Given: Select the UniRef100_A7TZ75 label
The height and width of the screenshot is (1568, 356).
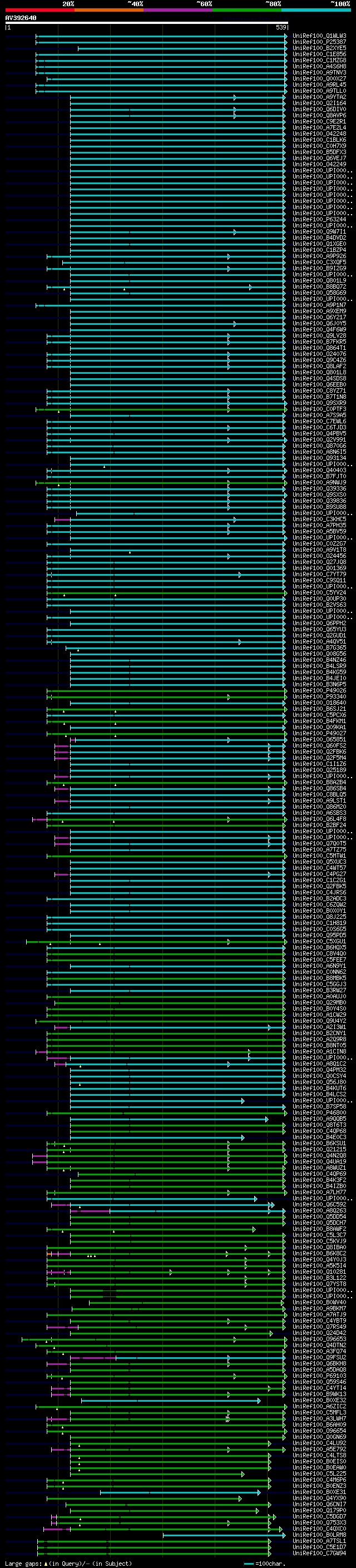Looking at the screenshot, I should [319, 849].
